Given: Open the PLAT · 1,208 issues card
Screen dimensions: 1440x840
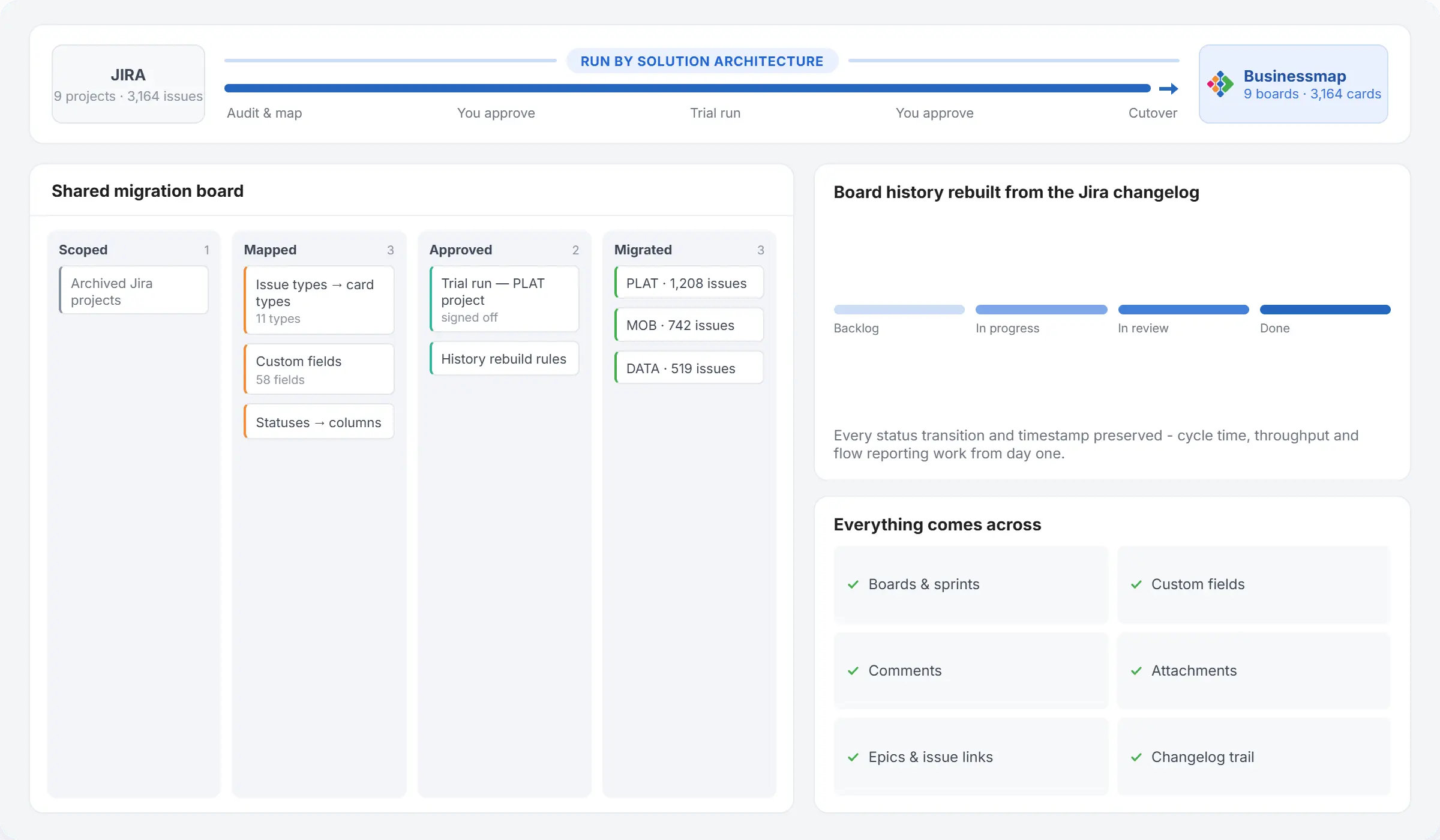Looking at the screenshot, I should (689, 283).
